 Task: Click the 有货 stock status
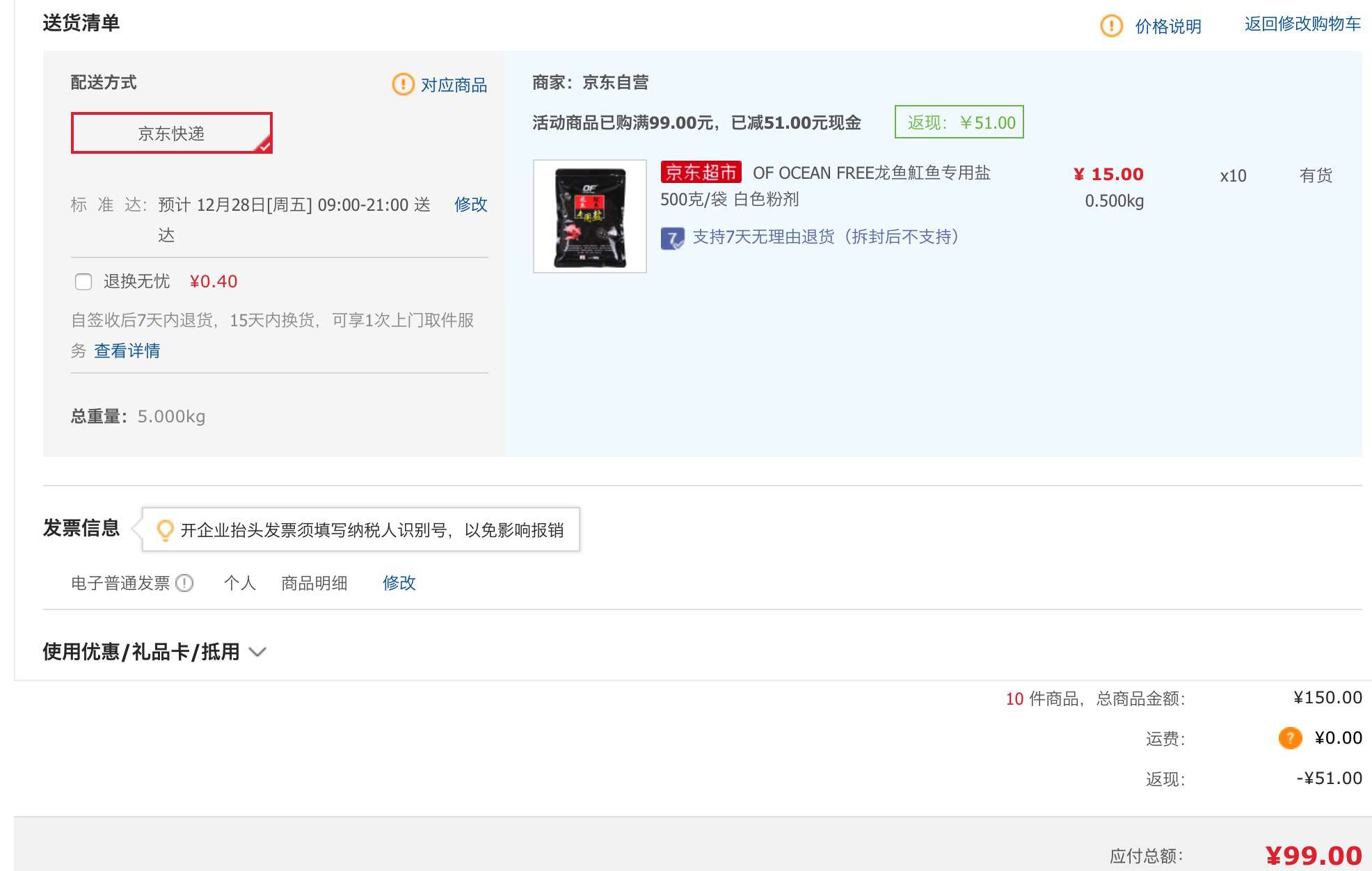tap(1316, 175)
